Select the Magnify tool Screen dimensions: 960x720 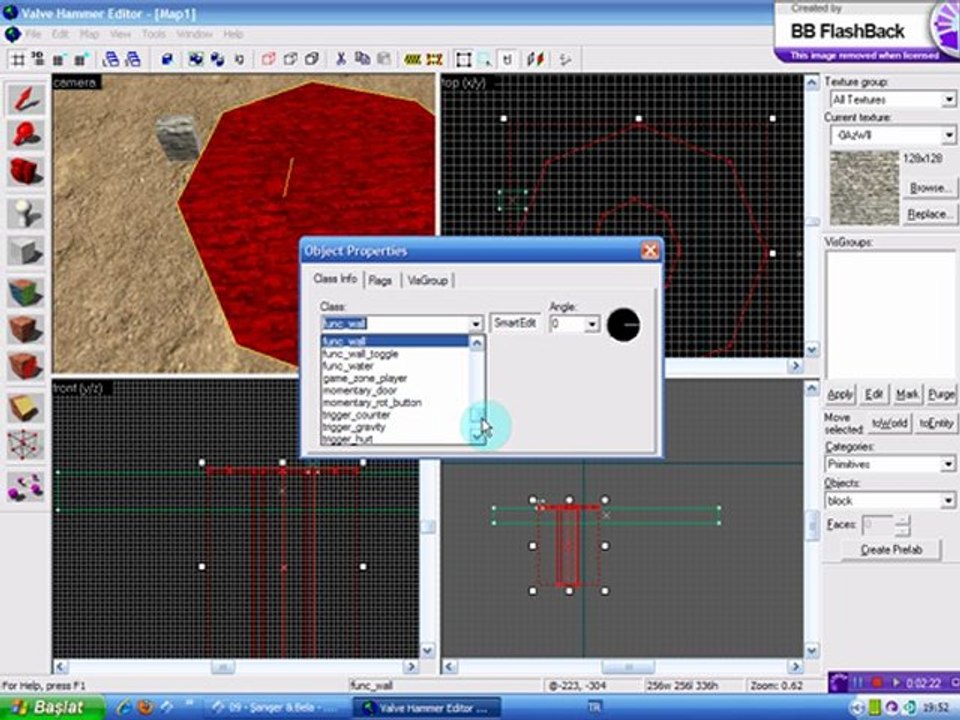[26, 135]
